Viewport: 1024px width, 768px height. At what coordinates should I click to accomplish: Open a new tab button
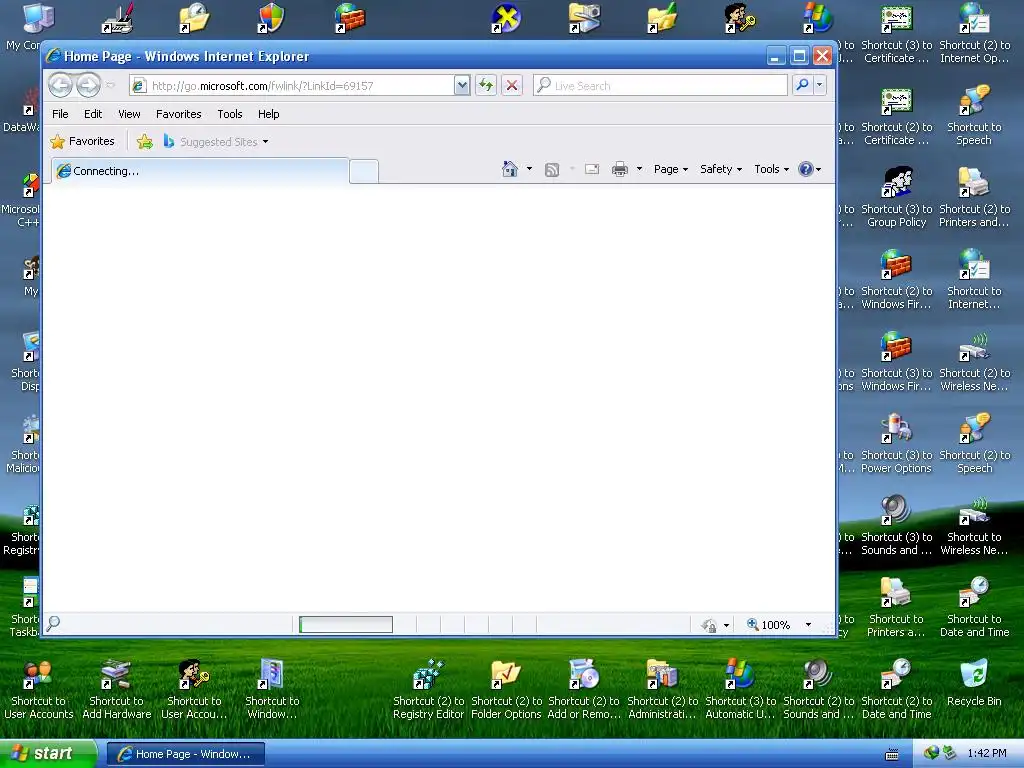(364, 172)
